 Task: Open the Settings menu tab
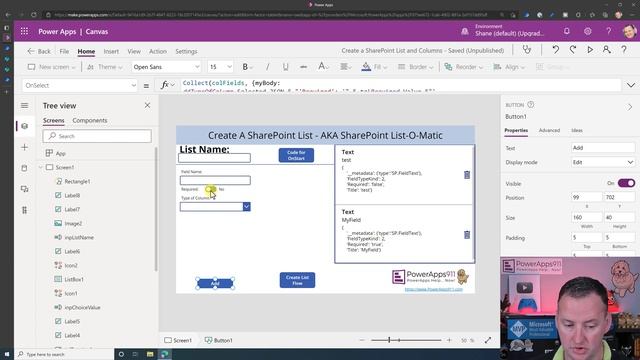186,51
